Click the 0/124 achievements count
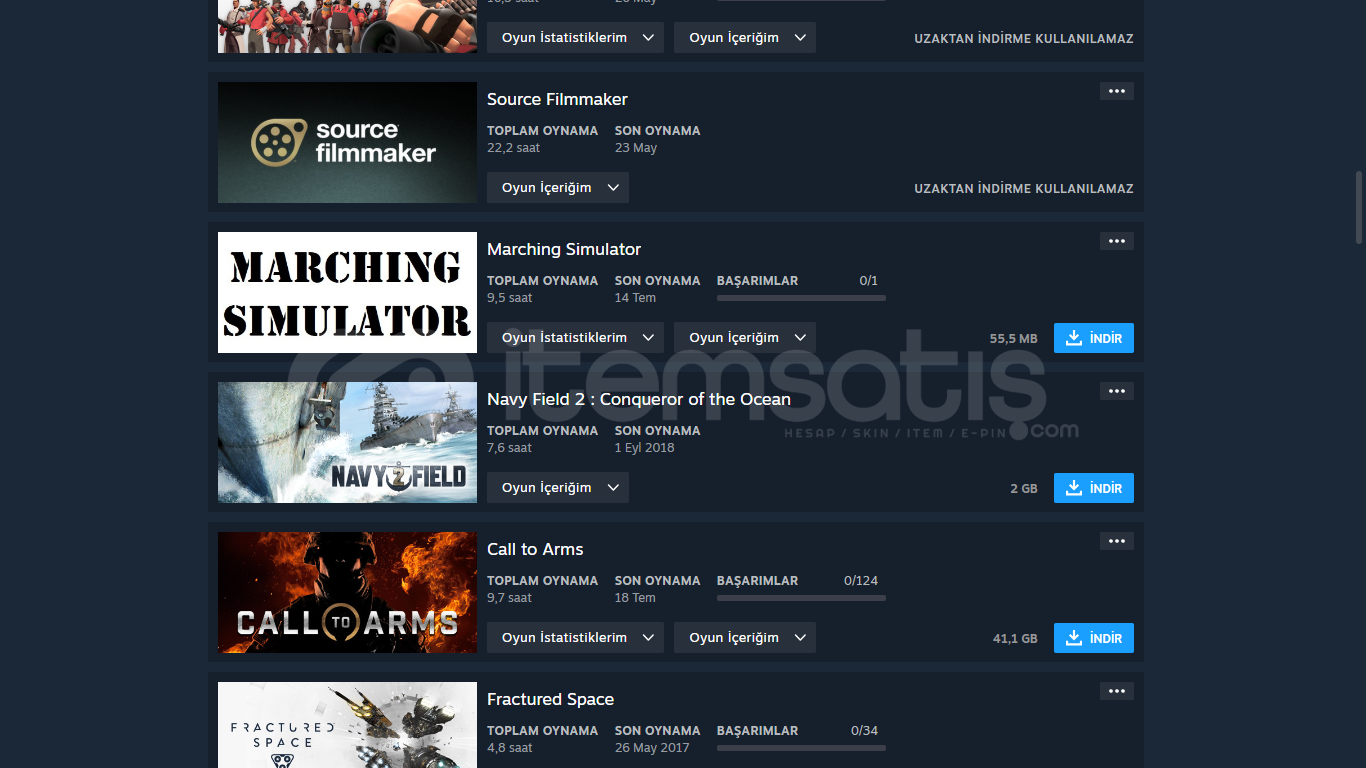The image size is (1366, 768). (861, 581)
